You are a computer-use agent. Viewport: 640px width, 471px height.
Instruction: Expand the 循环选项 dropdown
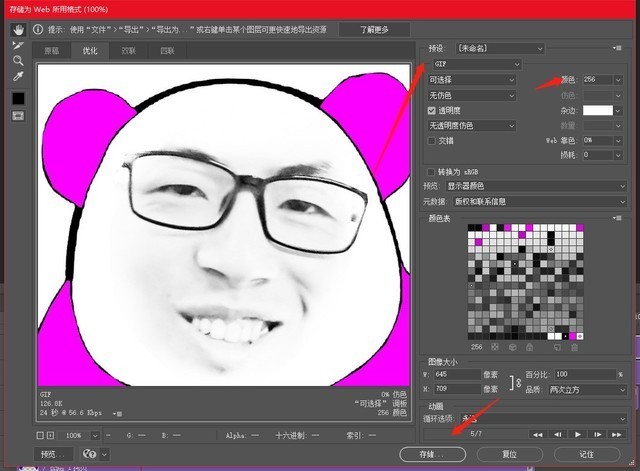(543, 419)
